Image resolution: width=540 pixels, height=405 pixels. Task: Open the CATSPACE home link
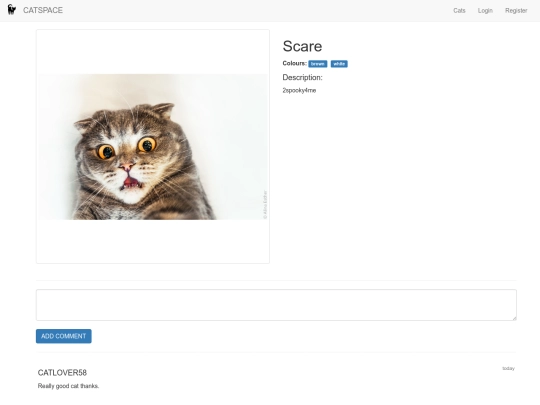(43, 10)
